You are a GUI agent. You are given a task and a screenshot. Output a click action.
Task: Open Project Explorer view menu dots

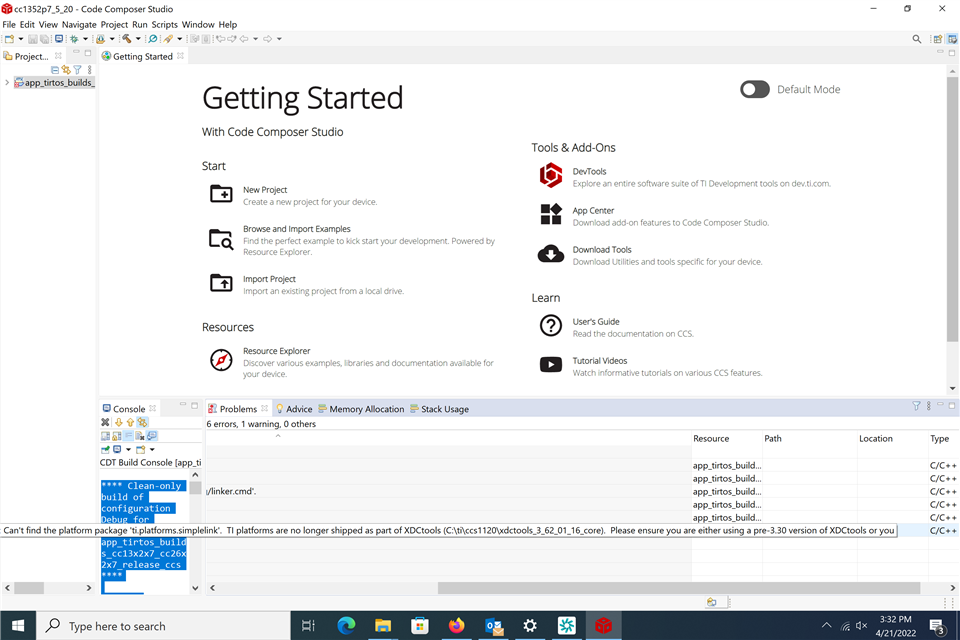(x=89, y=70)
